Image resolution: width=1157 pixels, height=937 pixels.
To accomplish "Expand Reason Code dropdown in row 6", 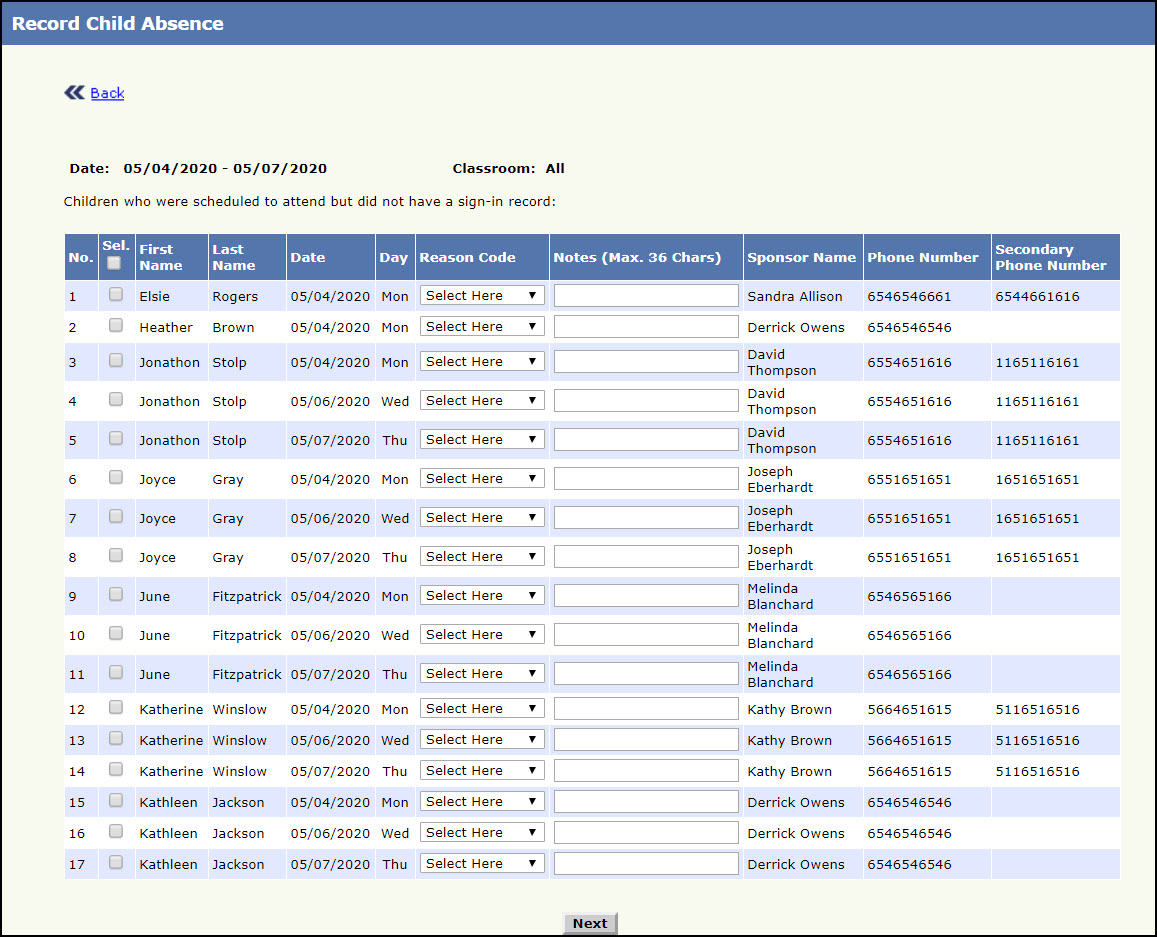I will (x=482, y=479).
